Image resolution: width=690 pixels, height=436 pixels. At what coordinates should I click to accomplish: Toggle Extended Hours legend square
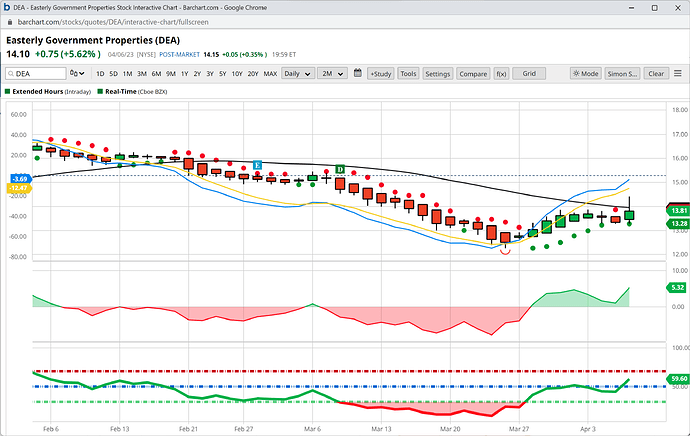click(7, 92)
